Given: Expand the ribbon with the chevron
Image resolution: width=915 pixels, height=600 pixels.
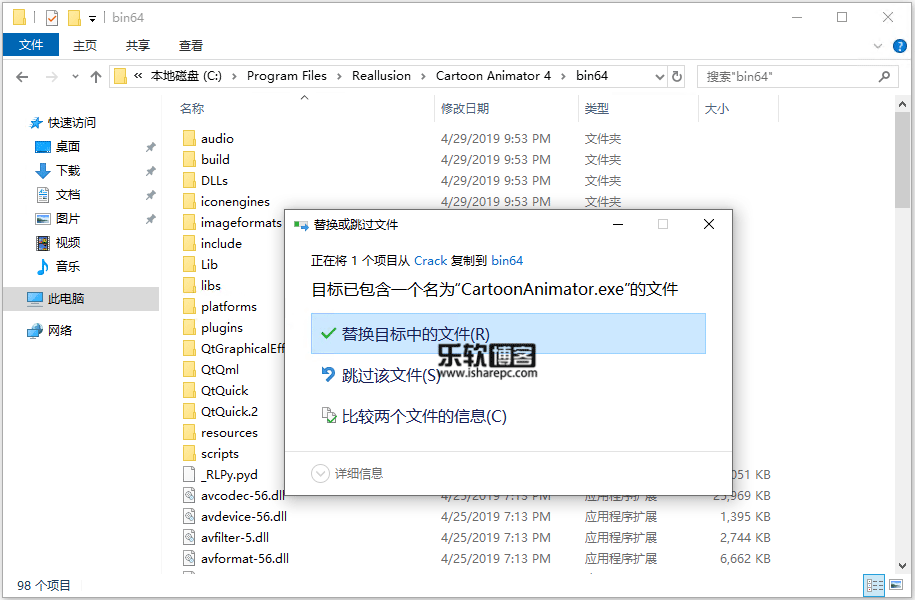Looking at the screenshot, I should pos(877,46).
